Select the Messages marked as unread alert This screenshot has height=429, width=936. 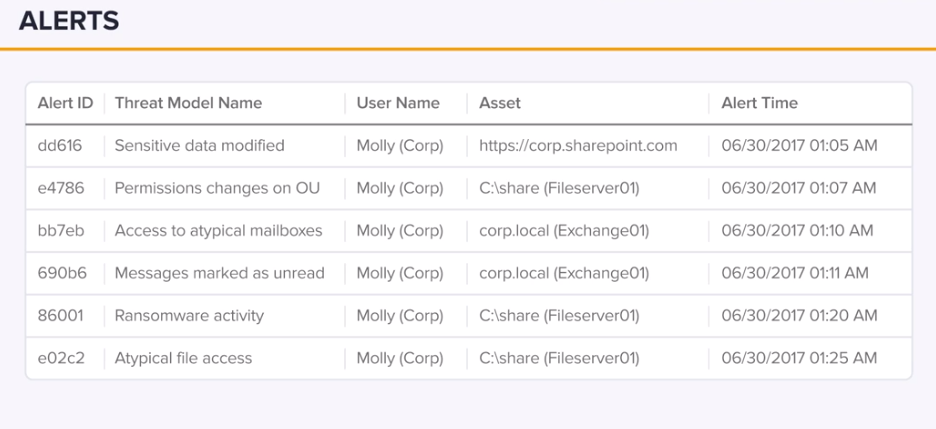(220, 273)
